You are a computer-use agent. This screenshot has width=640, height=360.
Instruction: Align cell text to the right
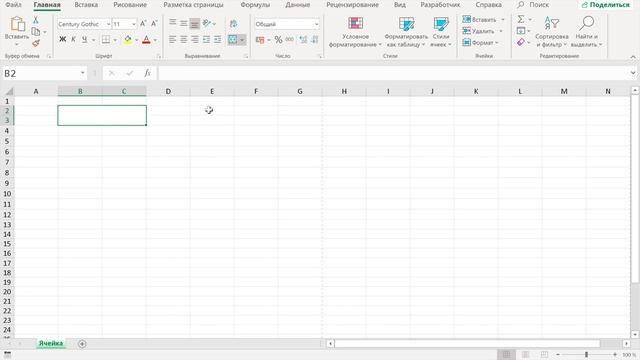(195, 40)
